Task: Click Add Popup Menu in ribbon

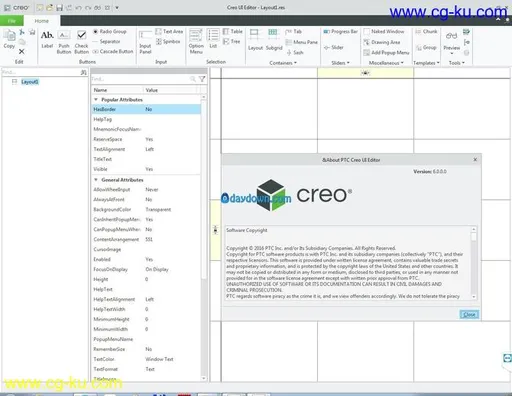Action: coord(386,52)
